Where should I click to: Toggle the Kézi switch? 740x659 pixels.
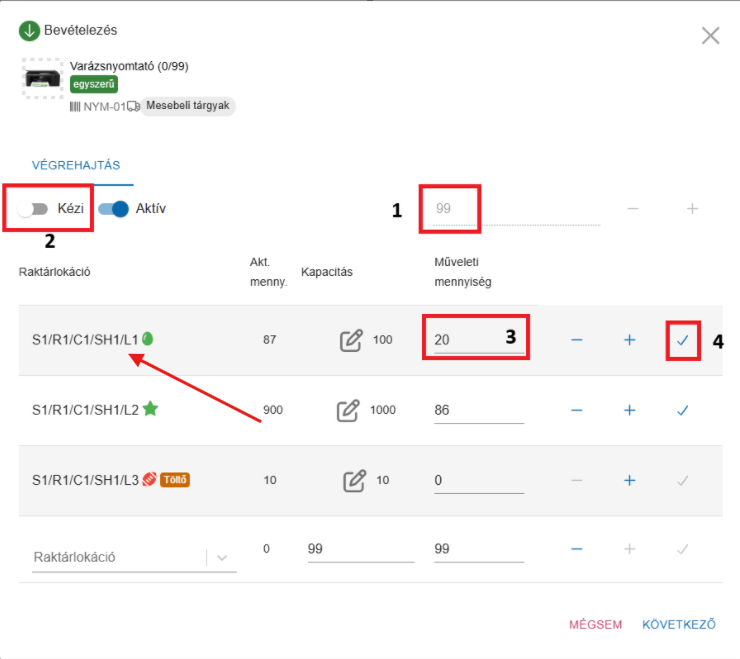pyautogui.click(x=34, y=209)
